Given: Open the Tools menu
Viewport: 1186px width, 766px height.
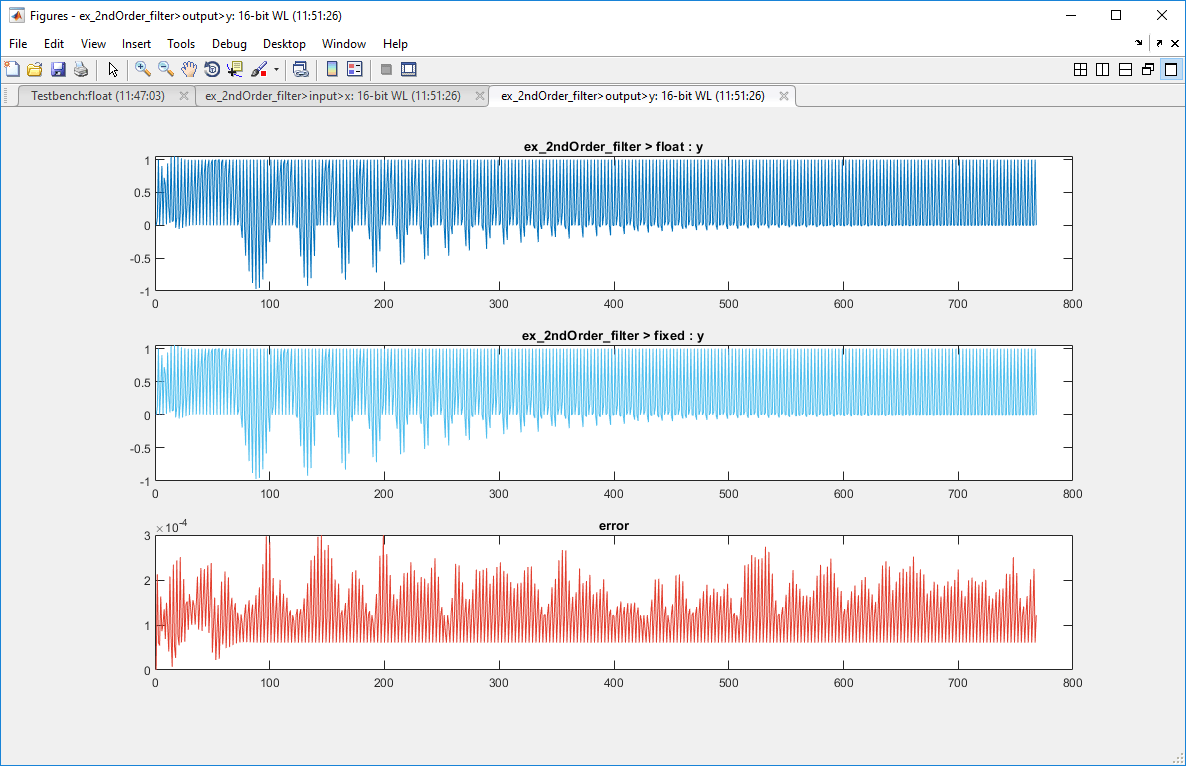Looking at the screenshot, I should pyautogui.click(x=181, y=44).
